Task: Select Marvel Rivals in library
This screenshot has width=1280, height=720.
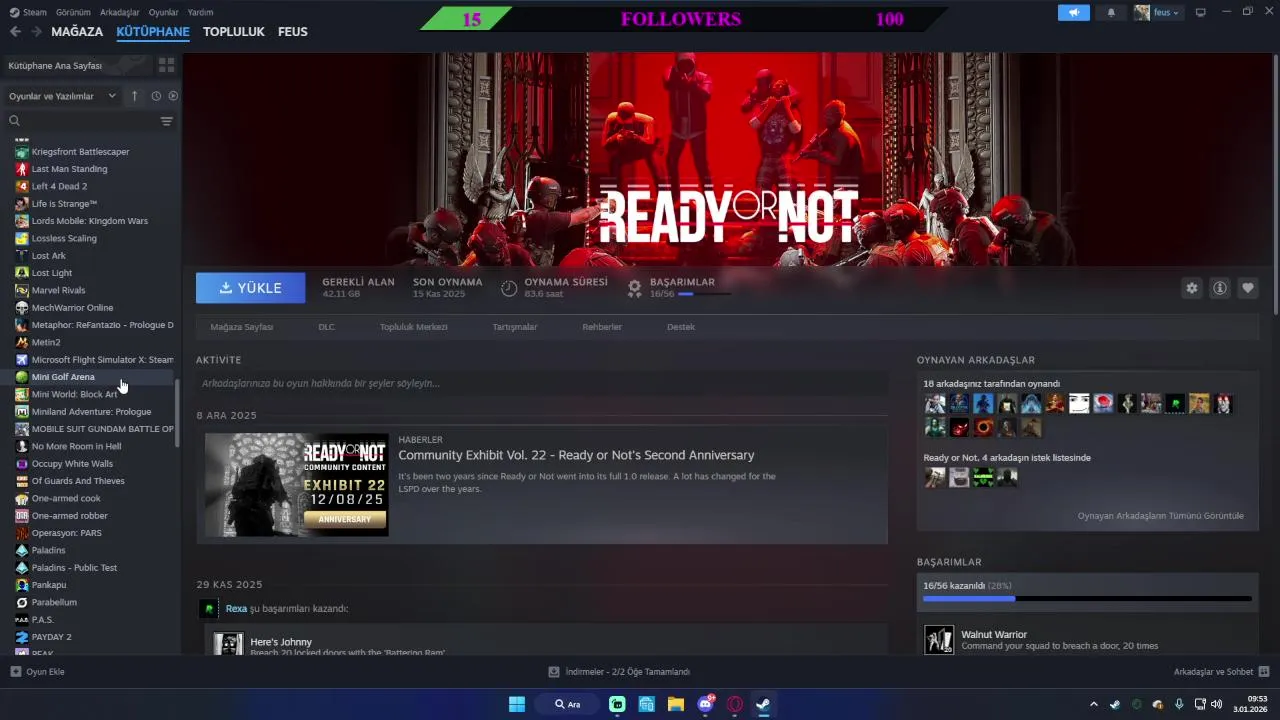Action: point(58,290)
